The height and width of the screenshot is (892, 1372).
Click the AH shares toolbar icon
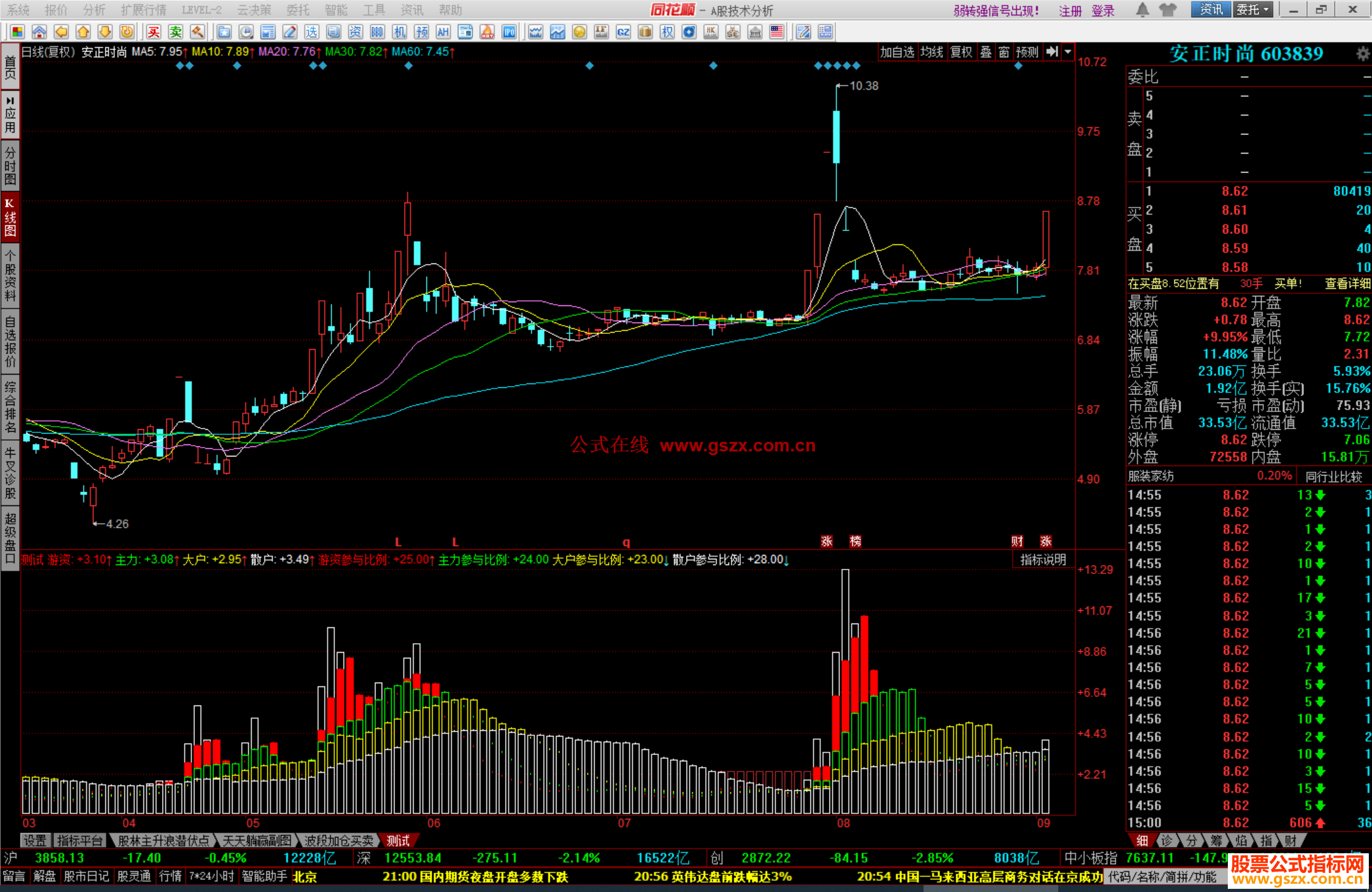[x=443, y=32]
